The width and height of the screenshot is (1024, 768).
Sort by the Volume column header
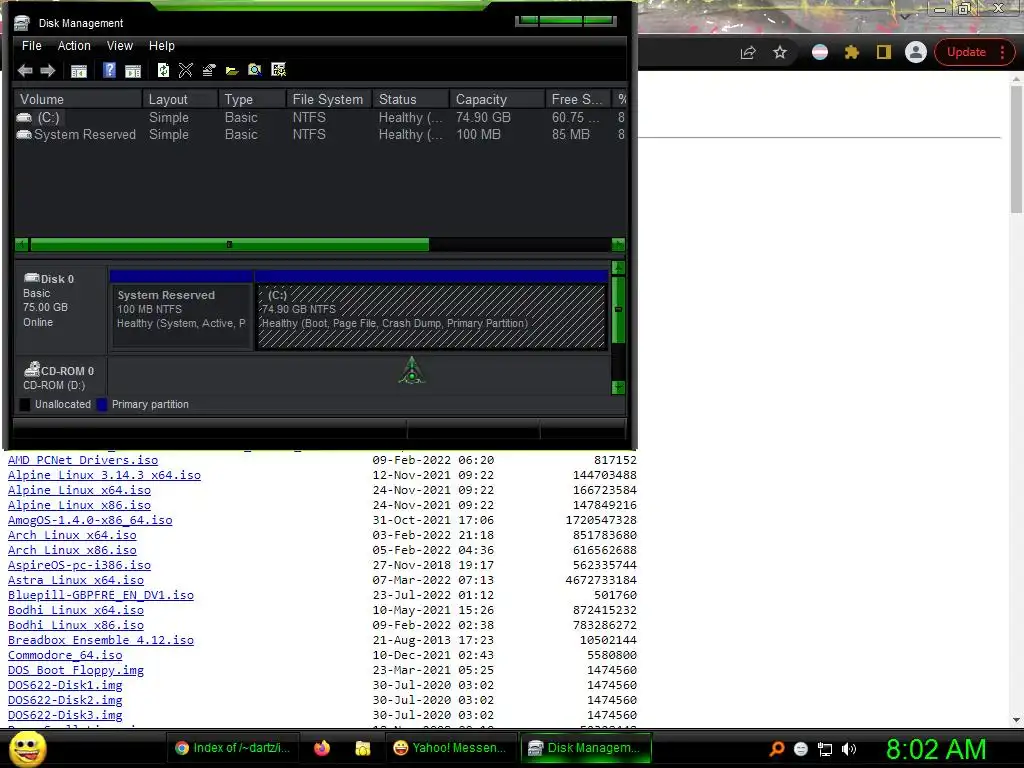tap(78, 99)
